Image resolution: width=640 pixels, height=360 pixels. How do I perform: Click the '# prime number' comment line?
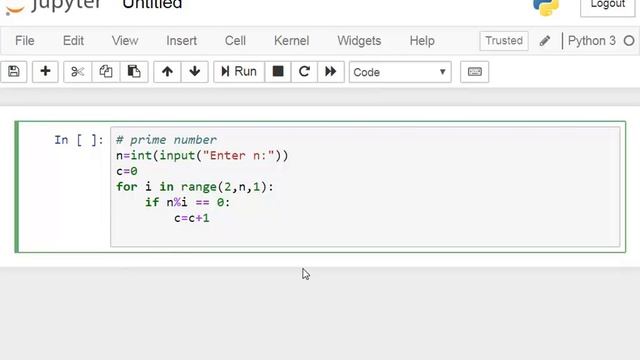[x=166, y=140]
